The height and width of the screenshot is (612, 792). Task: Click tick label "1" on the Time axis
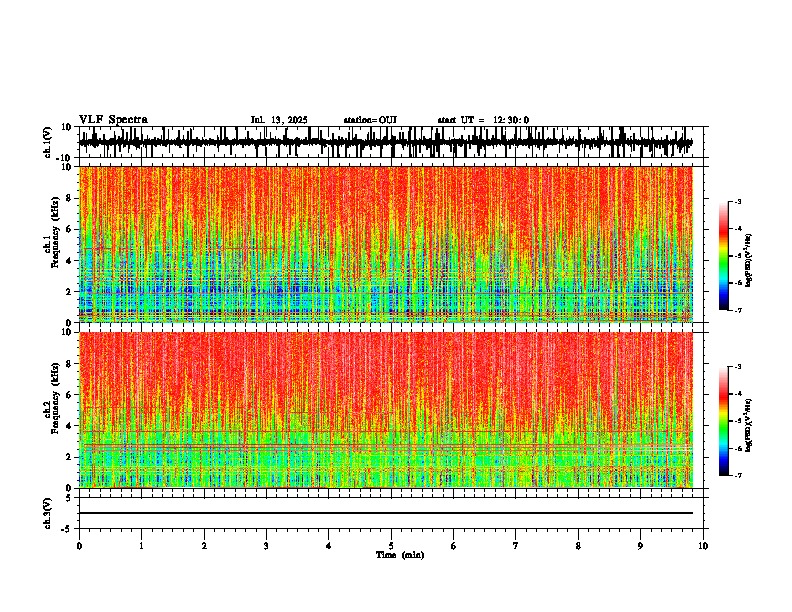point(141,546)
